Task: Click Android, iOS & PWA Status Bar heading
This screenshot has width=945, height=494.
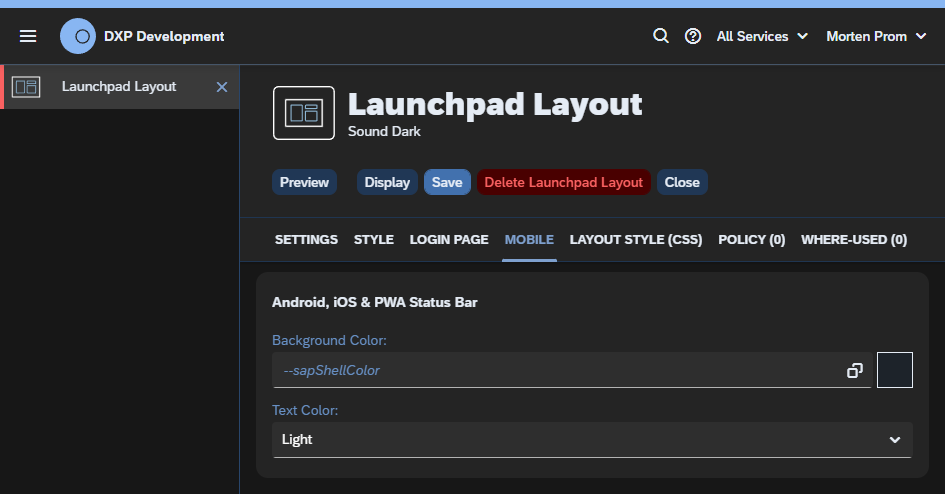Action: pyautogui.click(x=374, y=302)
